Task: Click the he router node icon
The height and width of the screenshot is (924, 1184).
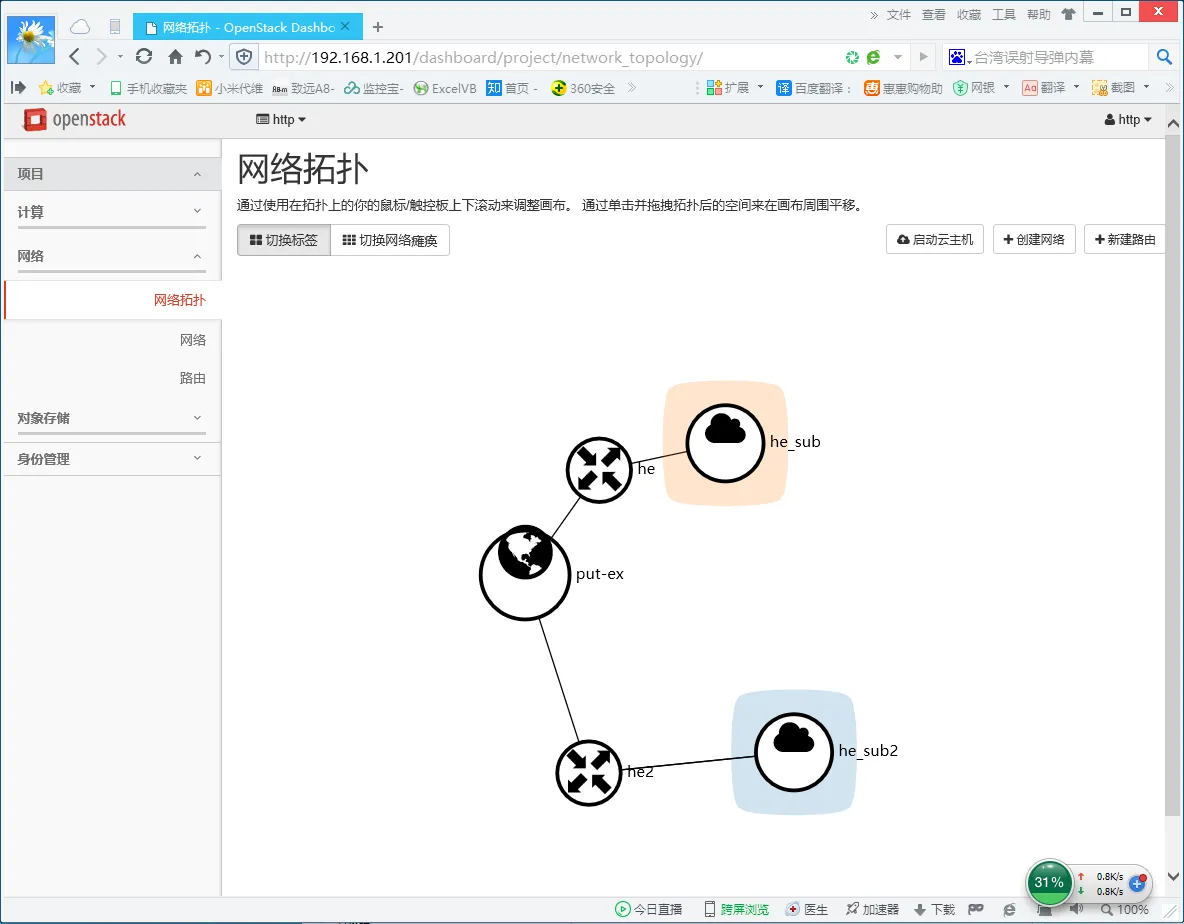Action: [x=599, y=470]
